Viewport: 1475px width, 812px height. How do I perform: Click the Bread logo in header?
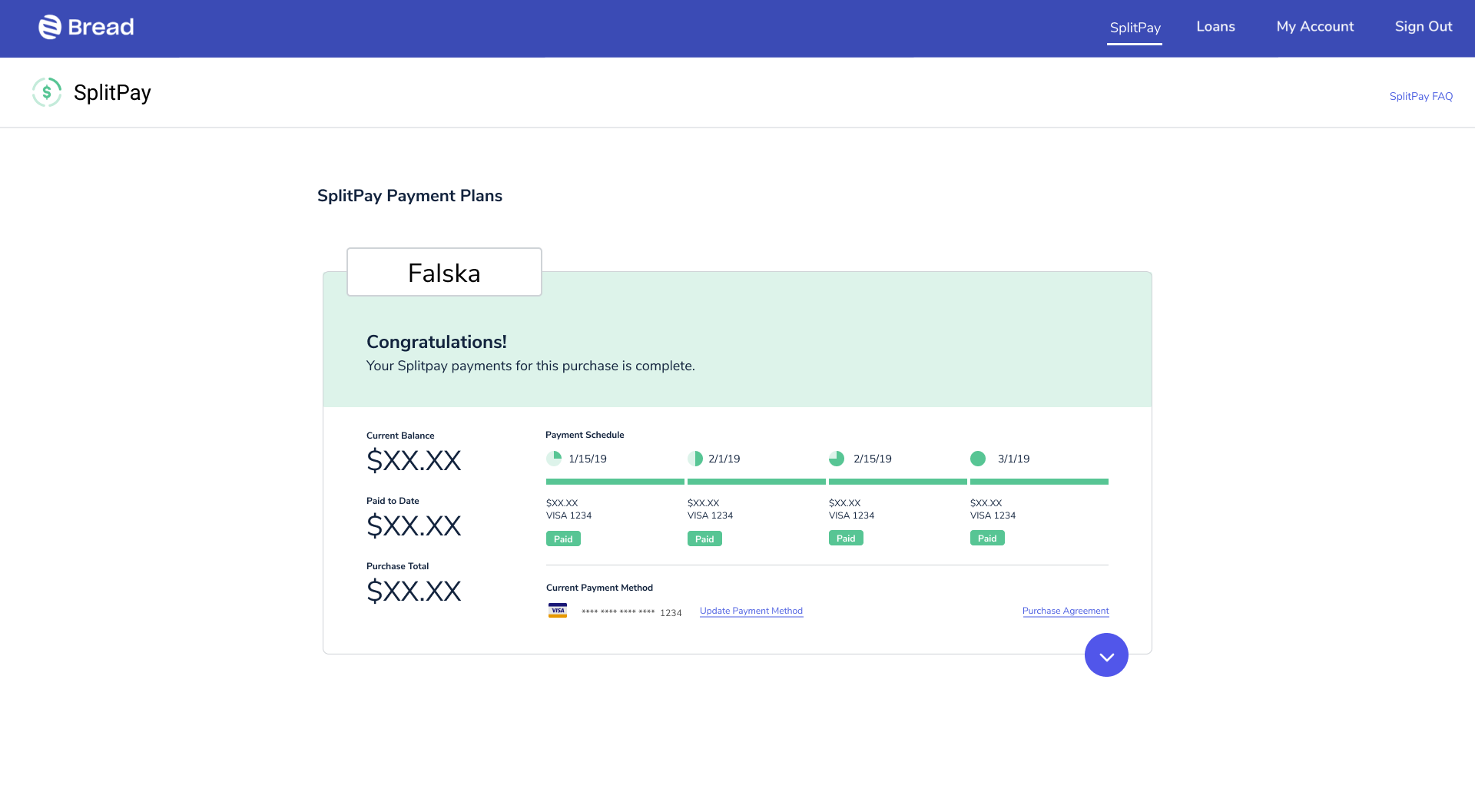point(86,27)
